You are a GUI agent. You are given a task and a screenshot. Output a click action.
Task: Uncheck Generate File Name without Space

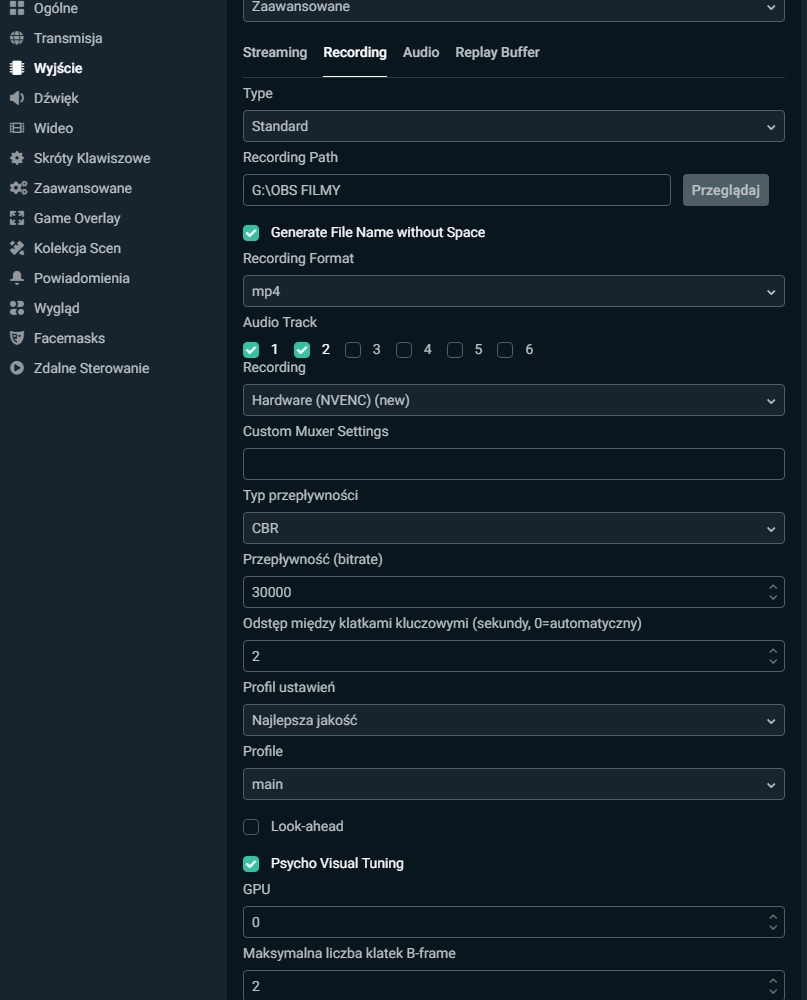[x=251, y=233]
